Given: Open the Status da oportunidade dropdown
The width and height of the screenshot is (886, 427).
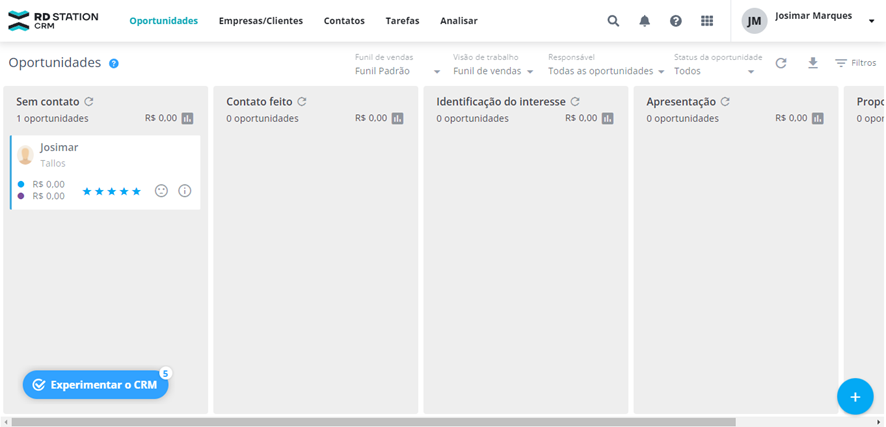Looking at the screenshot, I should 714,71.
